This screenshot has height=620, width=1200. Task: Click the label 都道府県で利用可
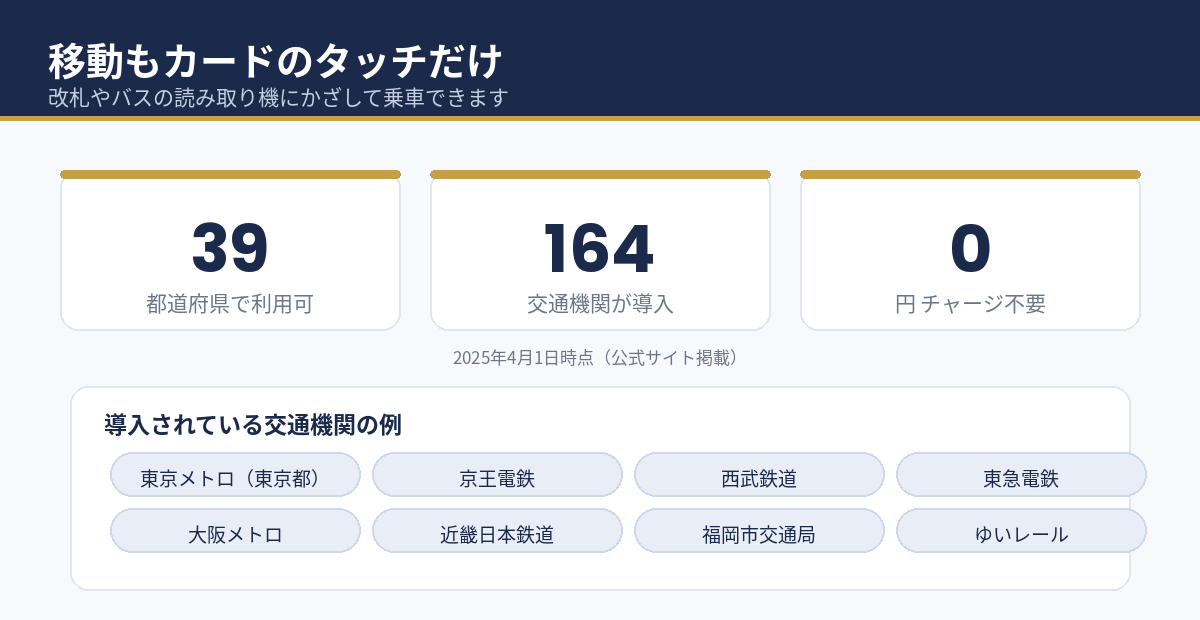pos(230,304)
